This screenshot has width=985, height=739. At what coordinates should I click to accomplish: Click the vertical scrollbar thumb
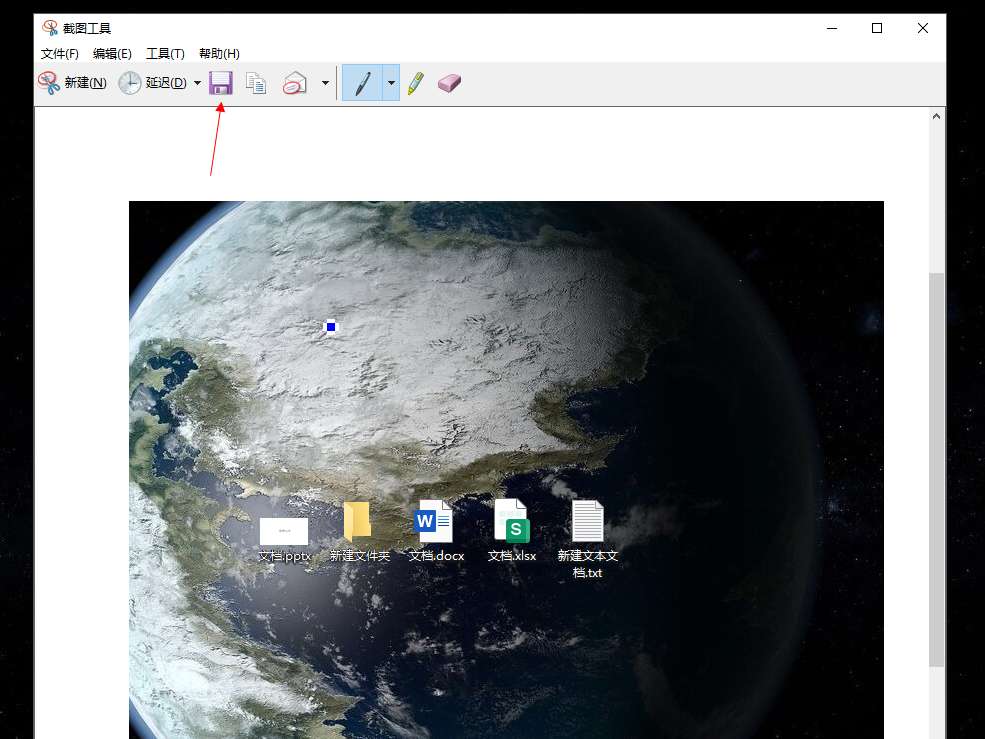click(937, 469)
